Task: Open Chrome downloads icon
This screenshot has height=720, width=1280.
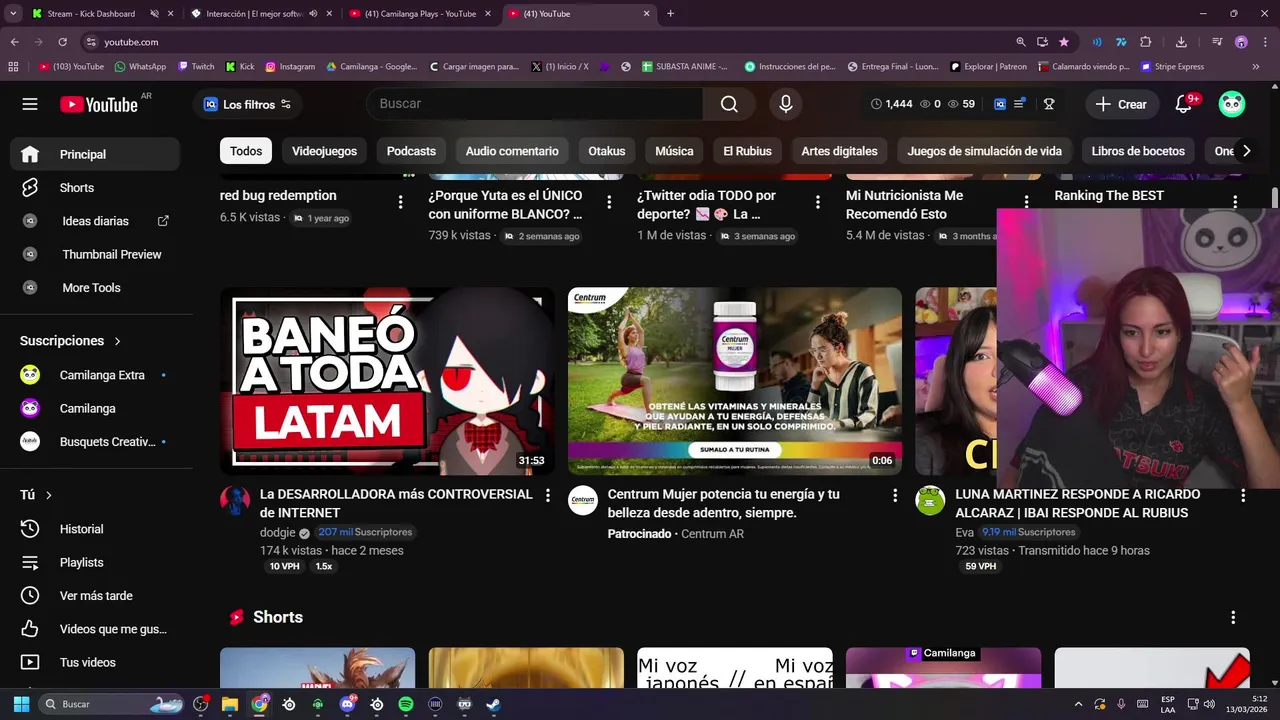Action: click(1181, 42)
